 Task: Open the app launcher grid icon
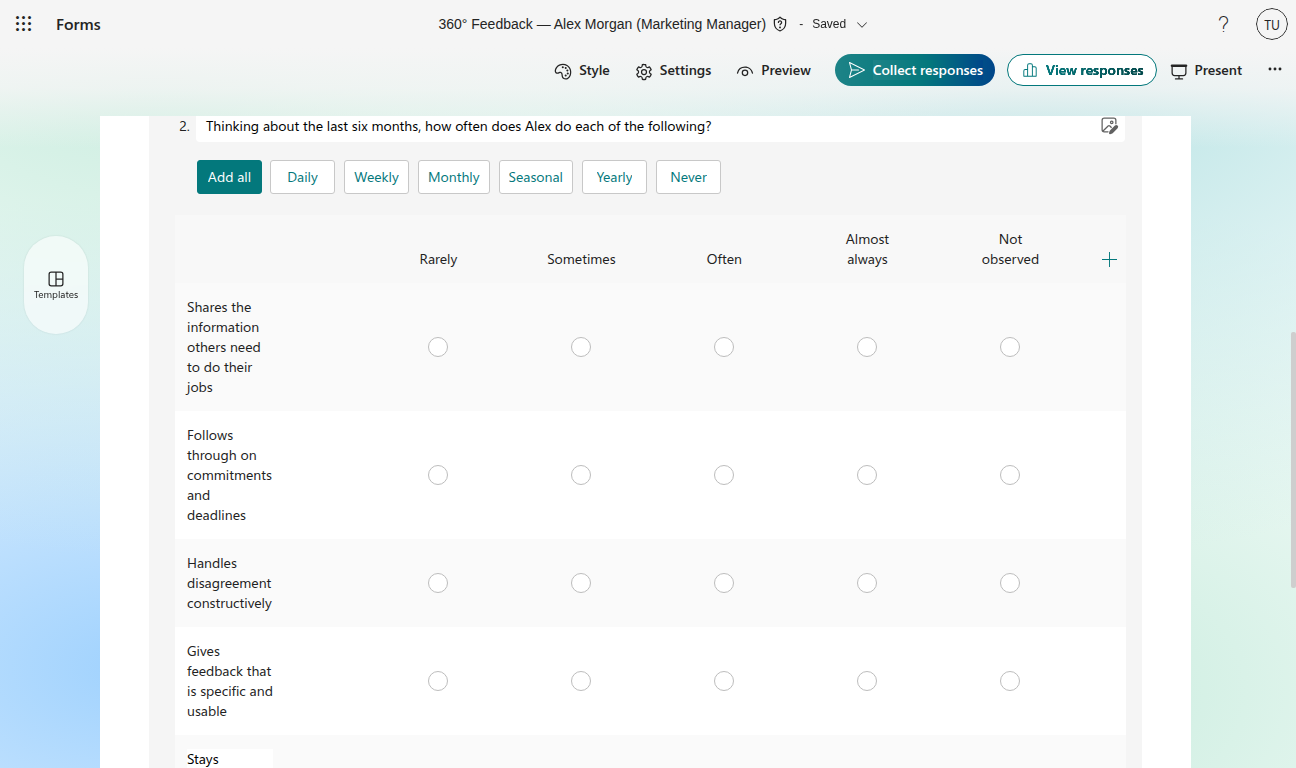[24, 24]
